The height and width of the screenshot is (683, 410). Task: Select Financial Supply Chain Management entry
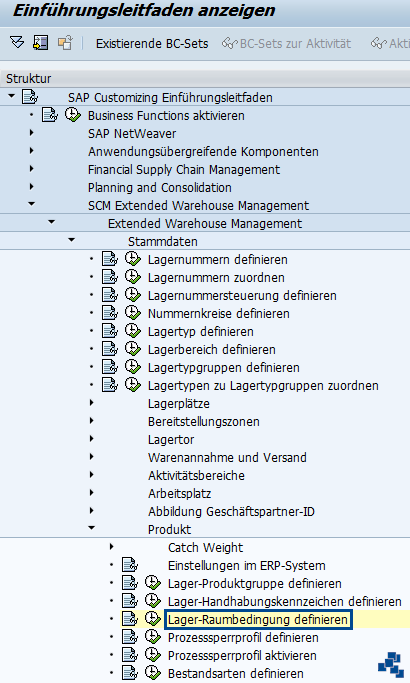184,169
